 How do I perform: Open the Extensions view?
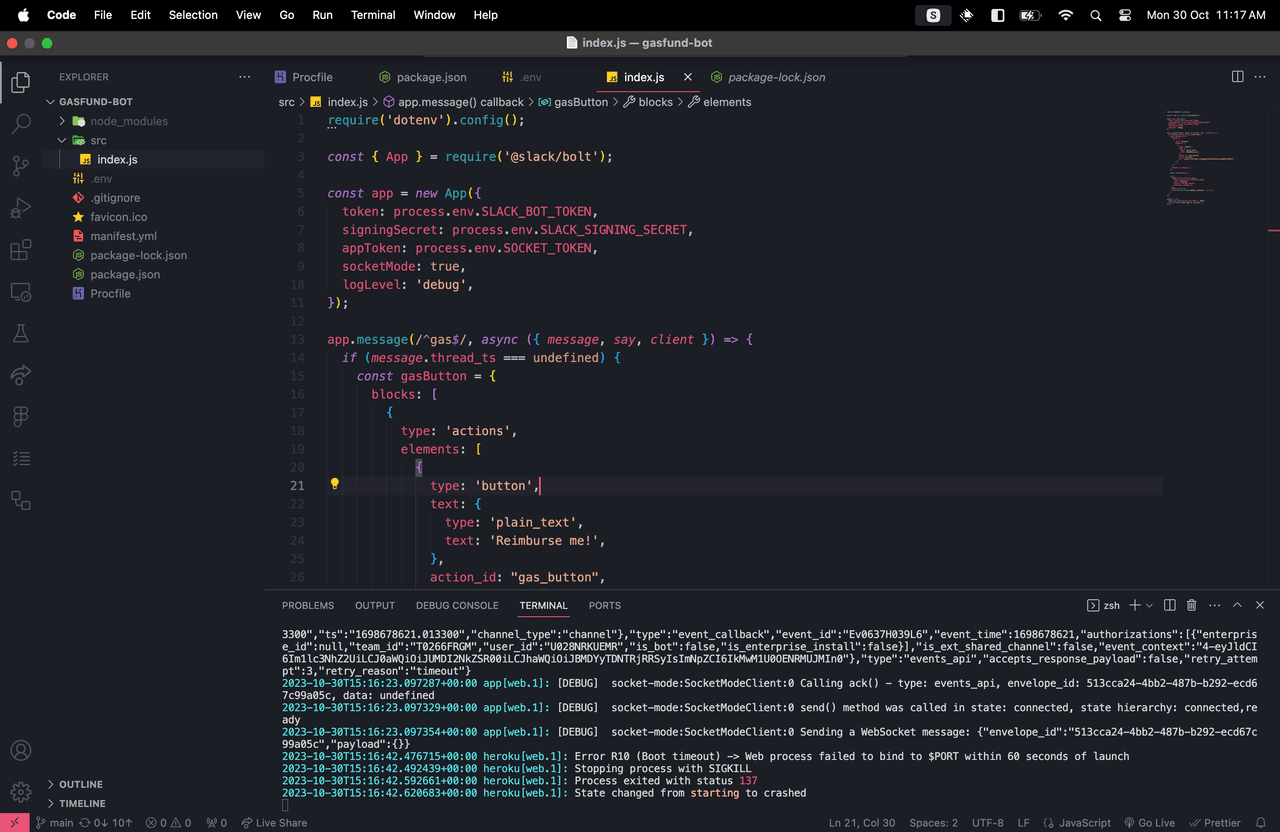[x=20, y=250]
